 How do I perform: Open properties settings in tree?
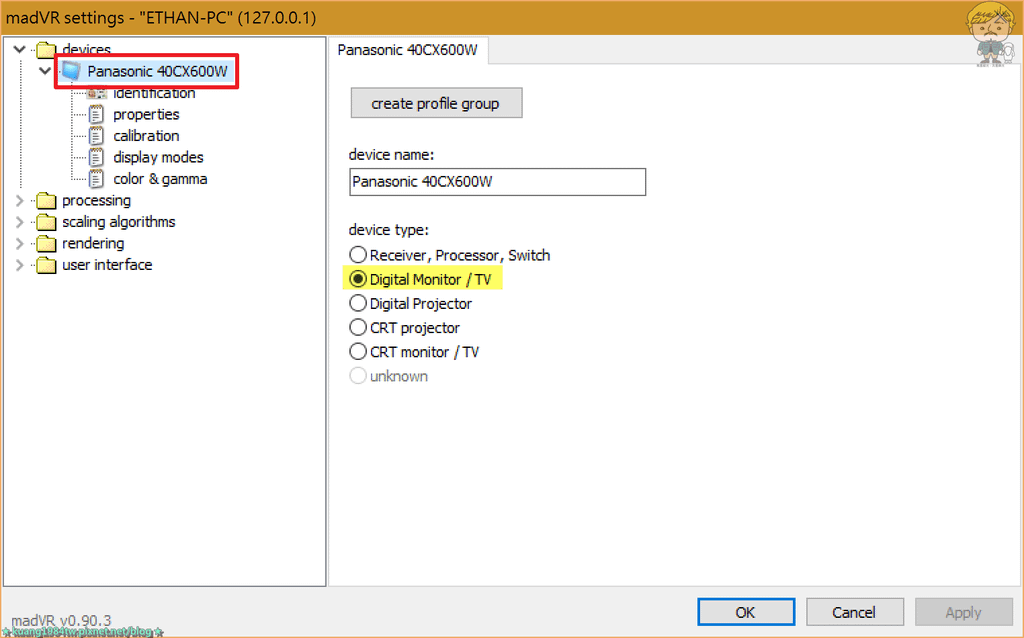tap(146, 114)
